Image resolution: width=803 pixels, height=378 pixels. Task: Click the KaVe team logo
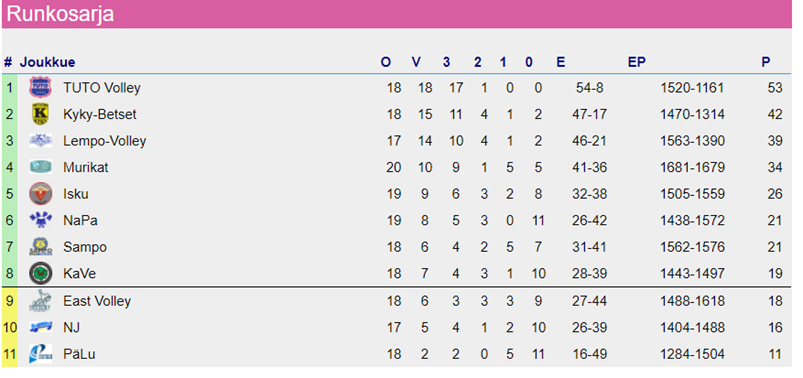point(40,274)
